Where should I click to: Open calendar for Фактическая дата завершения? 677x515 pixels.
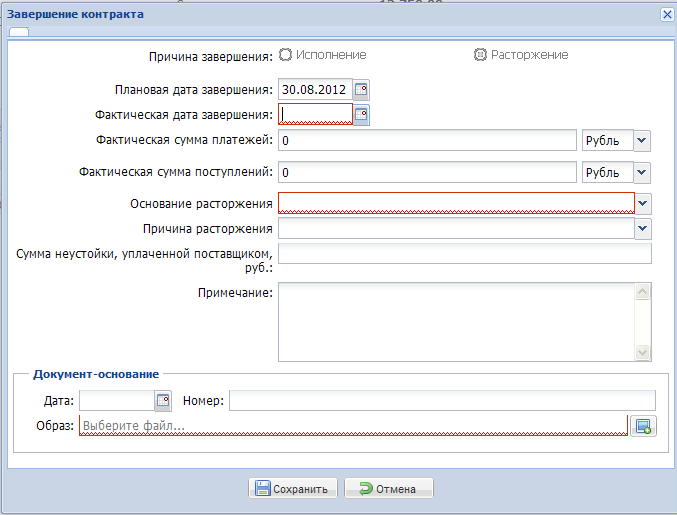[361, 114]
